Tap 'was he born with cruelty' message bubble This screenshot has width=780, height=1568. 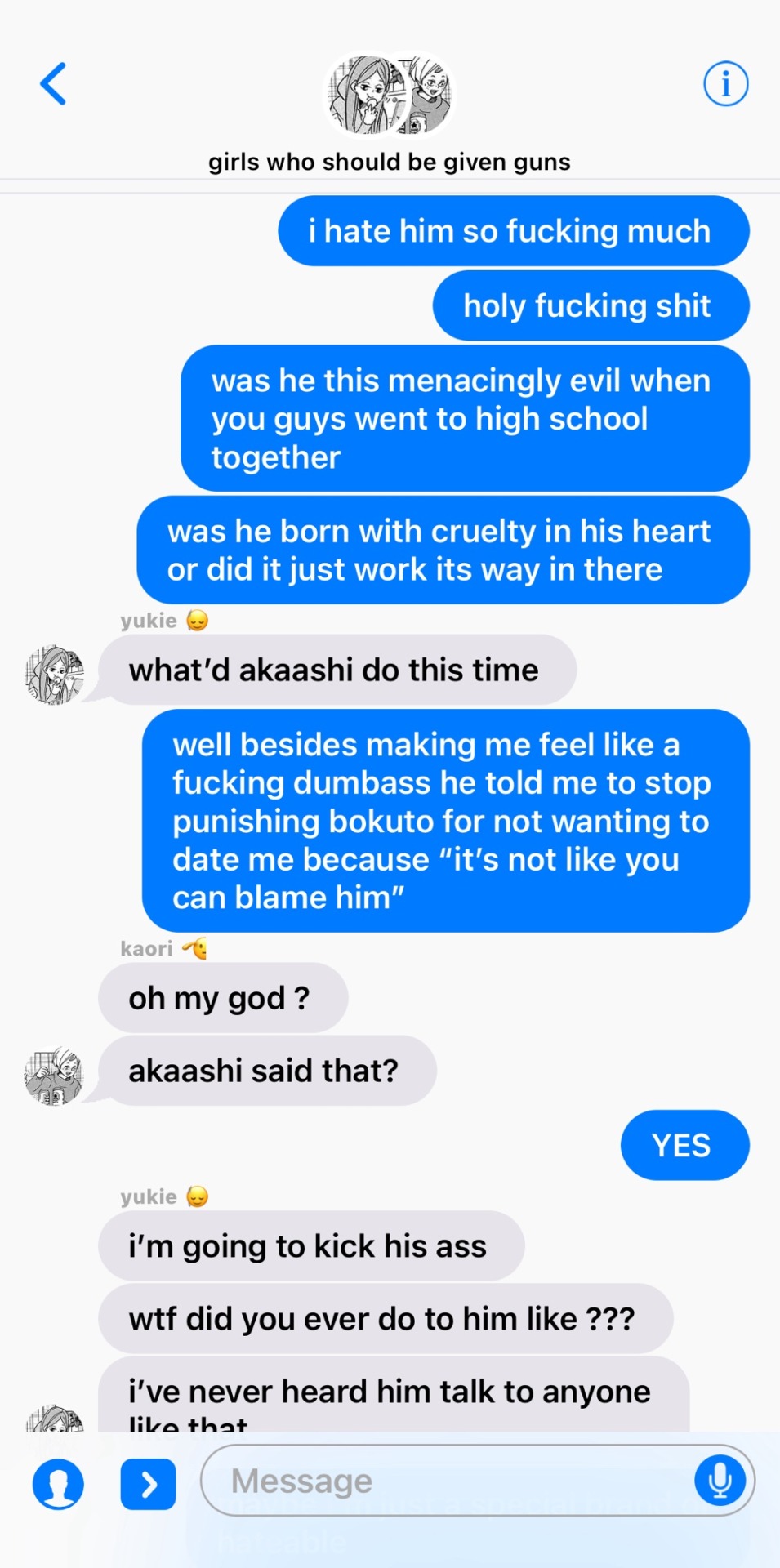pos(443,550)
